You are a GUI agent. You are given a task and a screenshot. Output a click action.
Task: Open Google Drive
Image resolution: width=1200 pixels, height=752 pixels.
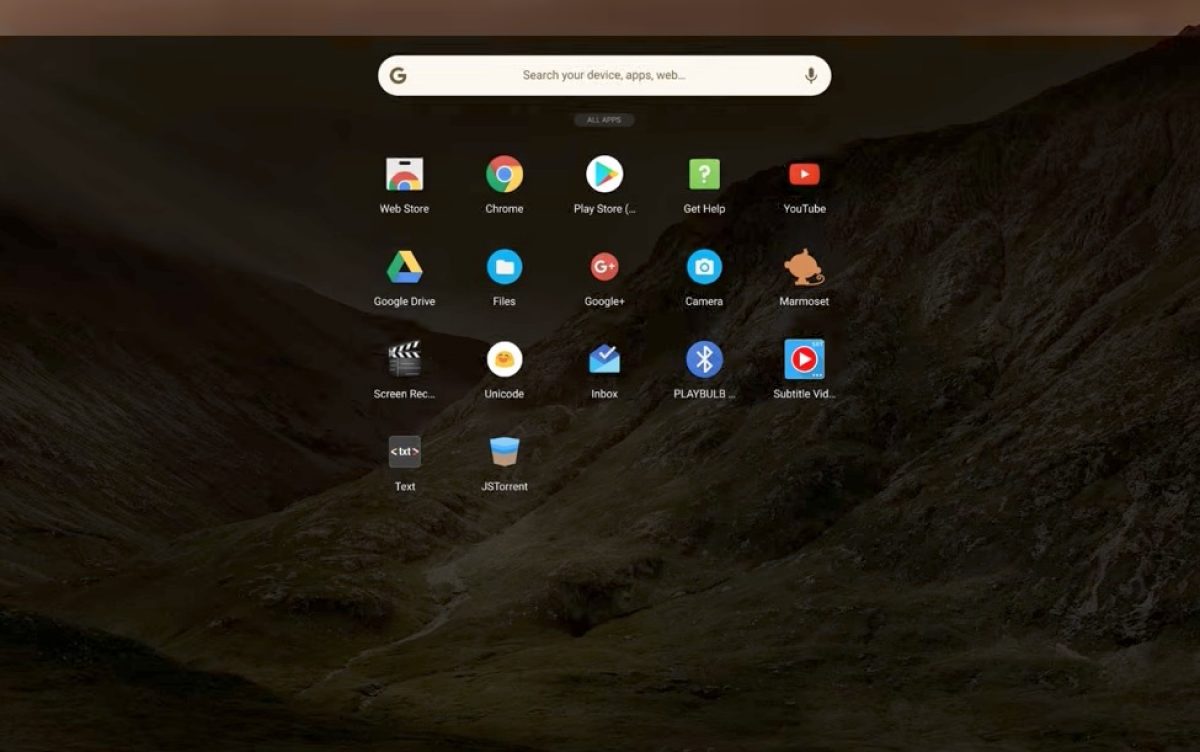pyautogui.click(x=404, y=269)
